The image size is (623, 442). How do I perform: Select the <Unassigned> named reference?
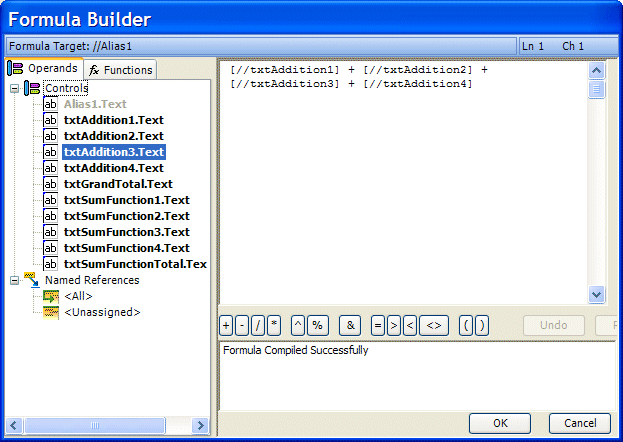pos(102,312)
